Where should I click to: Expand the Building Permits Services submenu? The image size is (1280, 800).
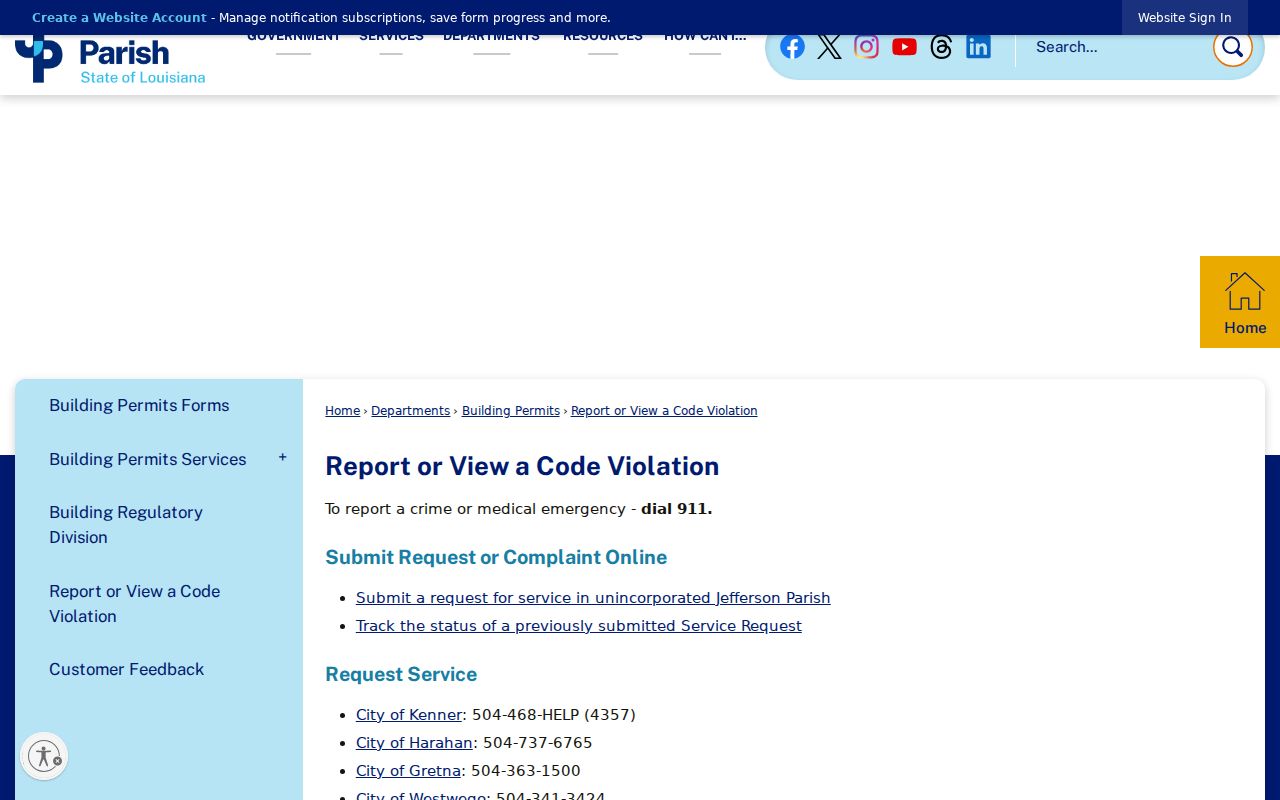[x=283, y=458]
